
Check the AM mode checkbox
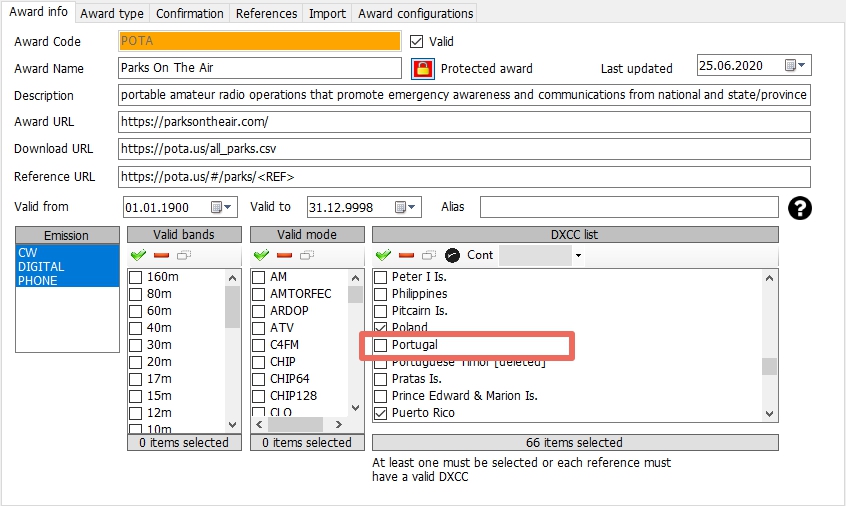click(258, 277)
